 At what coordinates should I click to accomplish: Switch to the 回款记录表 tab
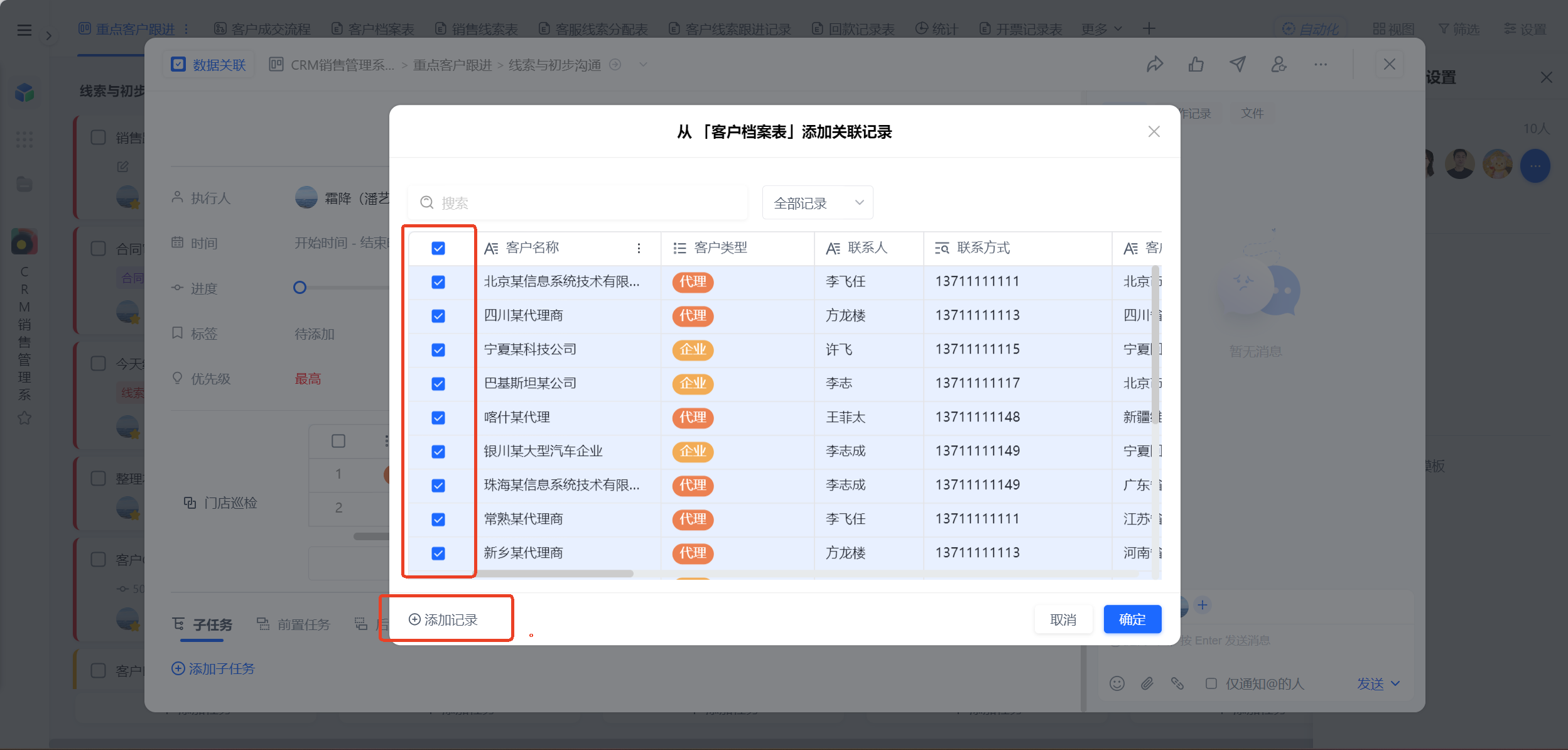pos(853,29)
